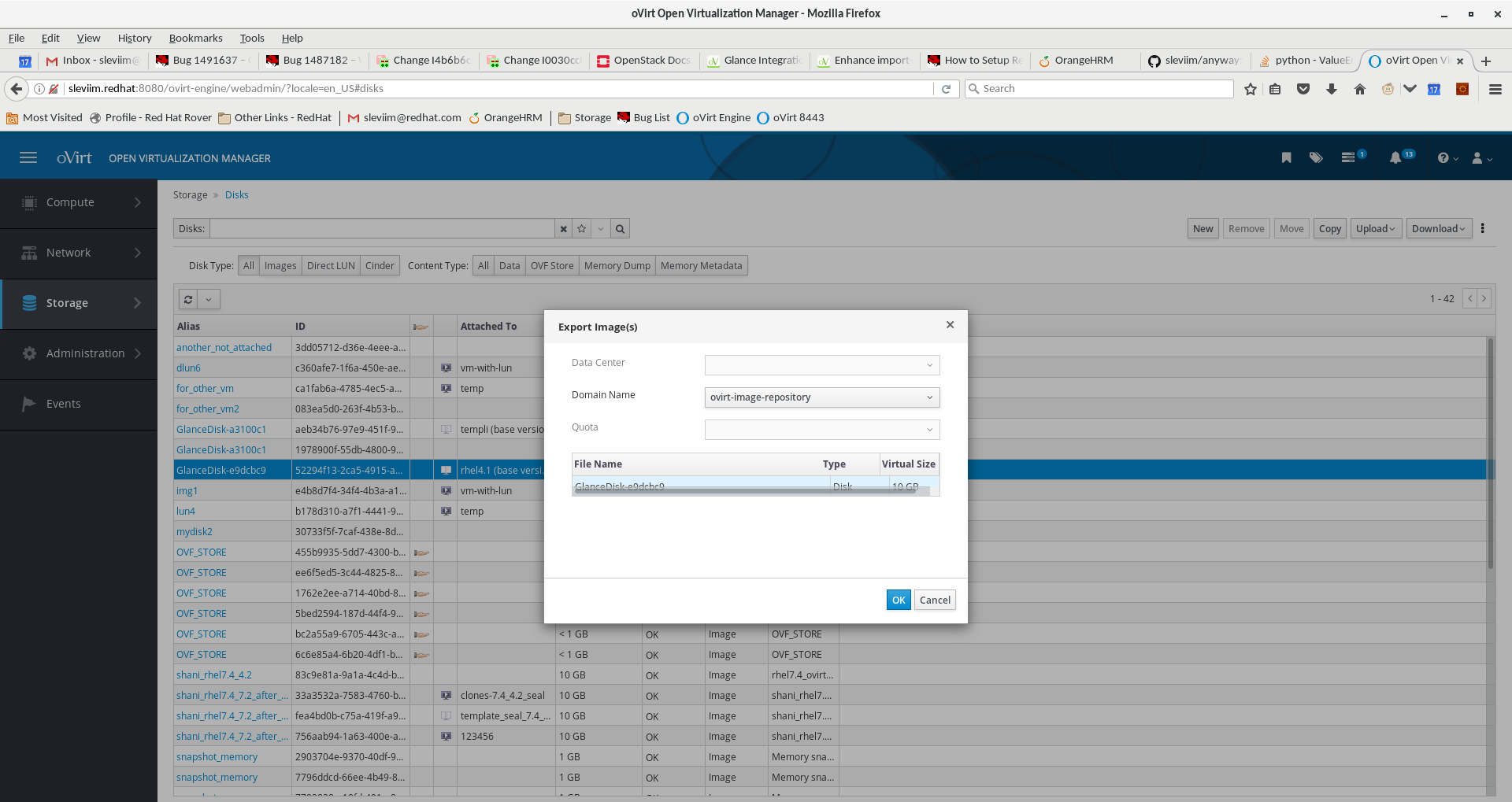This screenshot has width=1512, height=802.
Task: Click the search magnifier next to Disks field
Action: click(621, 229)
